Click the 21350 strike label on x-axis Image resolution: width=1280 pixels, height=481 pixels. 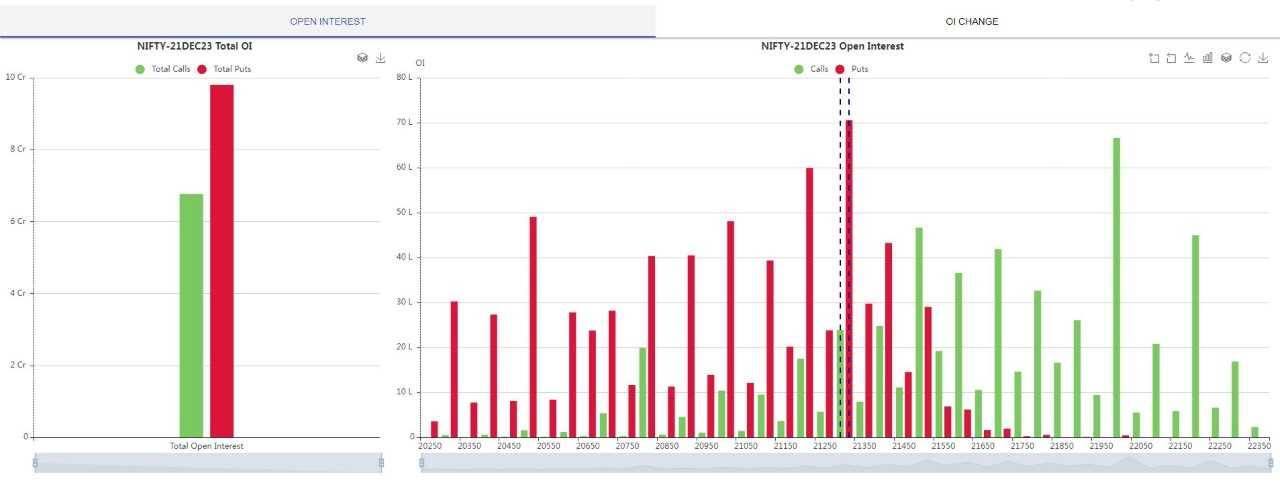(865, 446)
